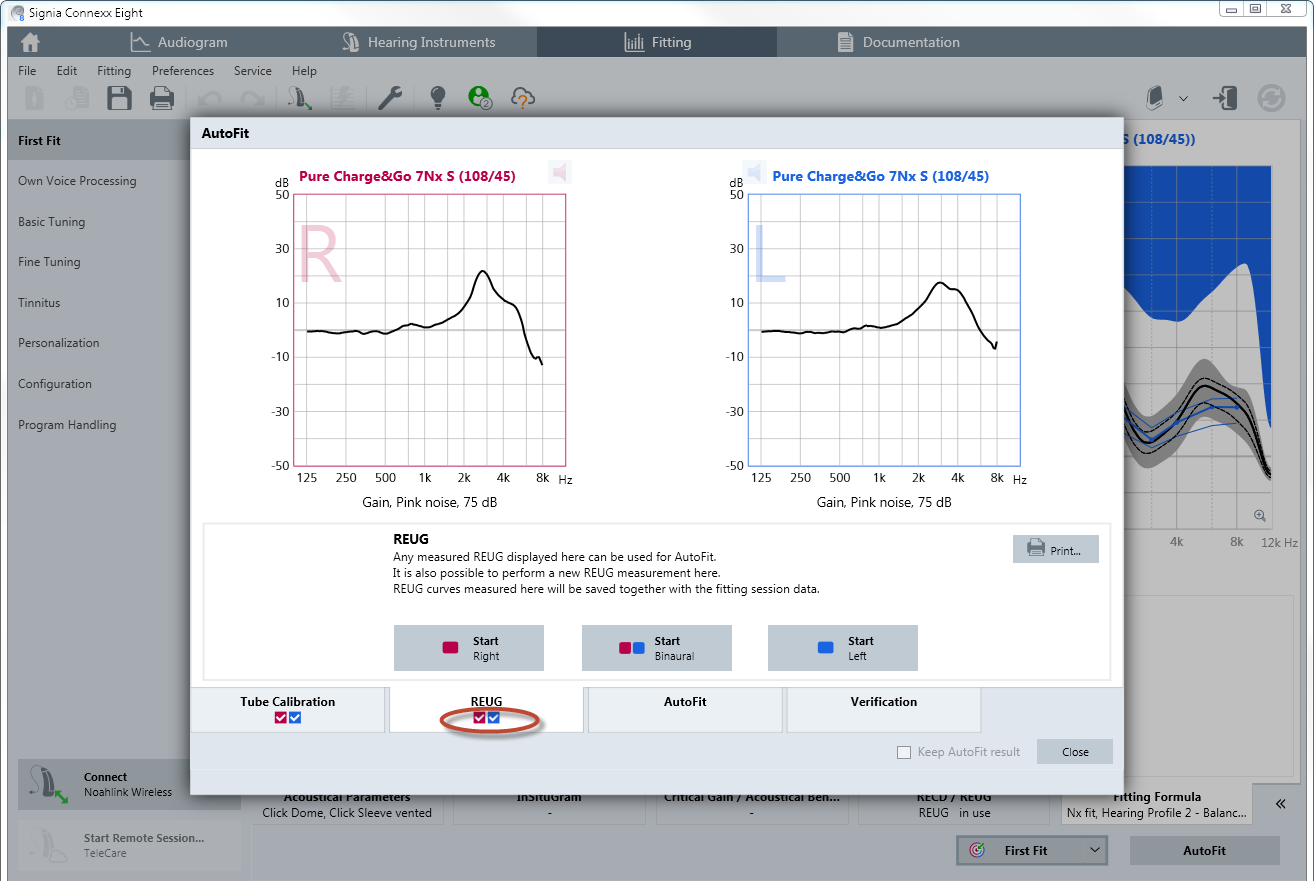Viewport: 1314px width, 881px height.
Task: Switch to Audiogram tab
Action: click(180, 42)
